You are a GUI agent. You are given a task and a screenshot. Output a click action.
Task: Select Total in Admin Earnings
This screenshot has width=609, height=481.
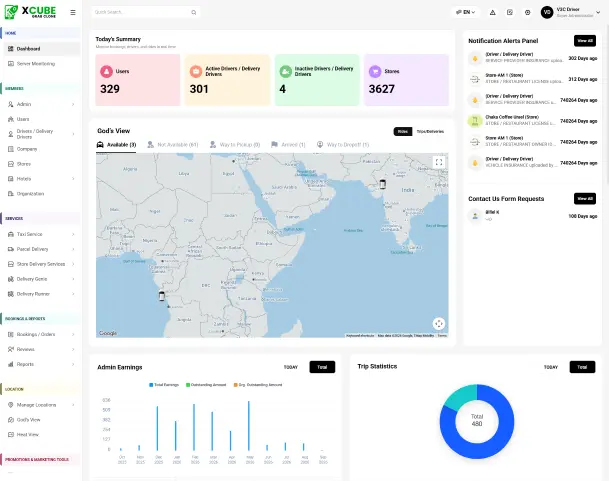point(322,367)
